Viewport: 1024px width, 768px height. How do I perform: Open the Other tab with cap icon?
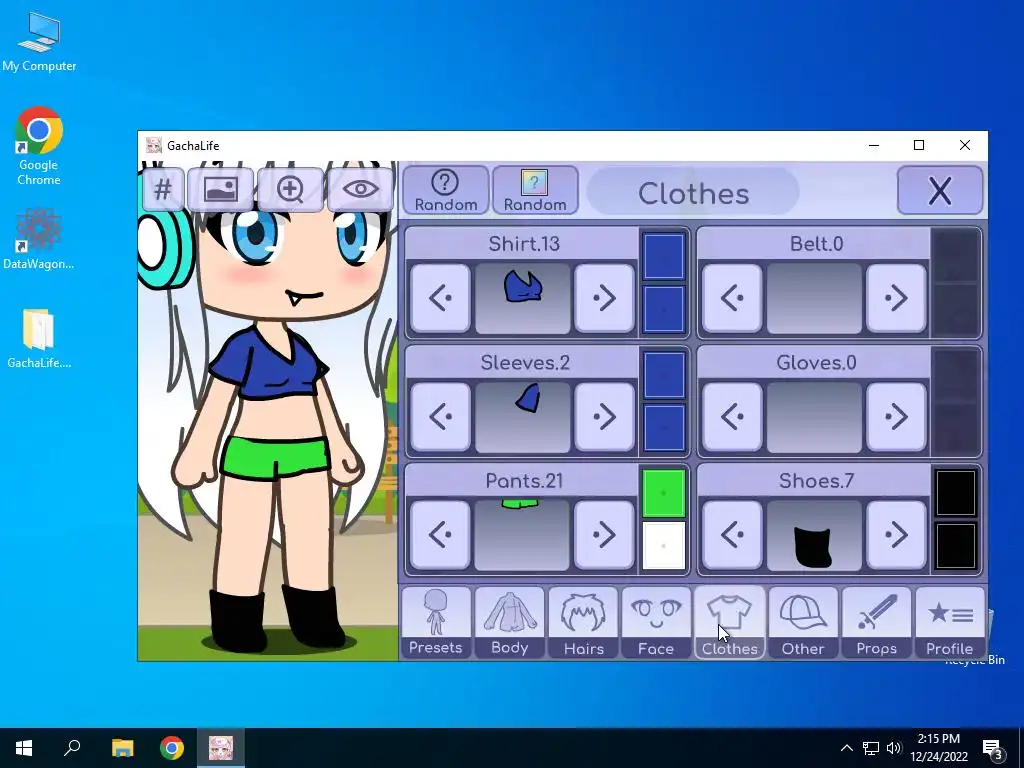point(803,622)
